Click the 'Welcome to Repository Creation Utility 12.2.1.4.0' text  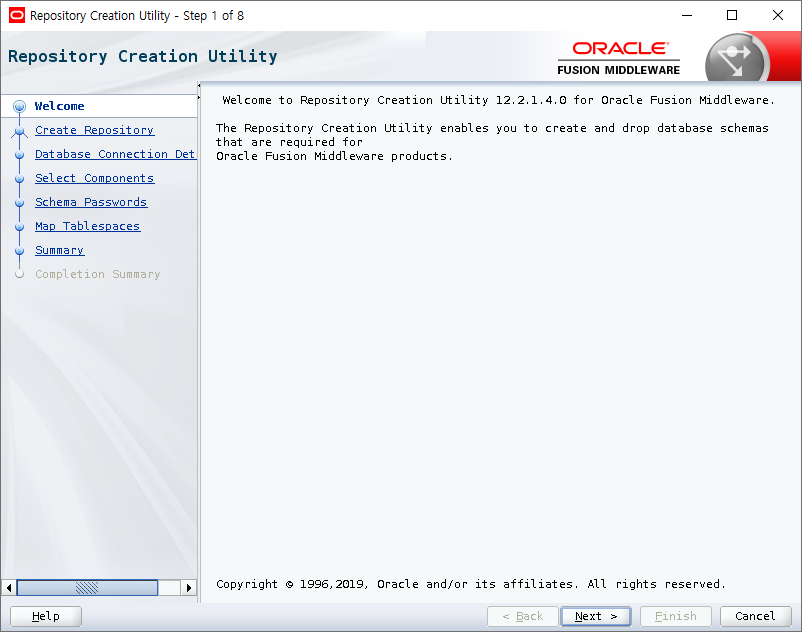click(394, 100)
